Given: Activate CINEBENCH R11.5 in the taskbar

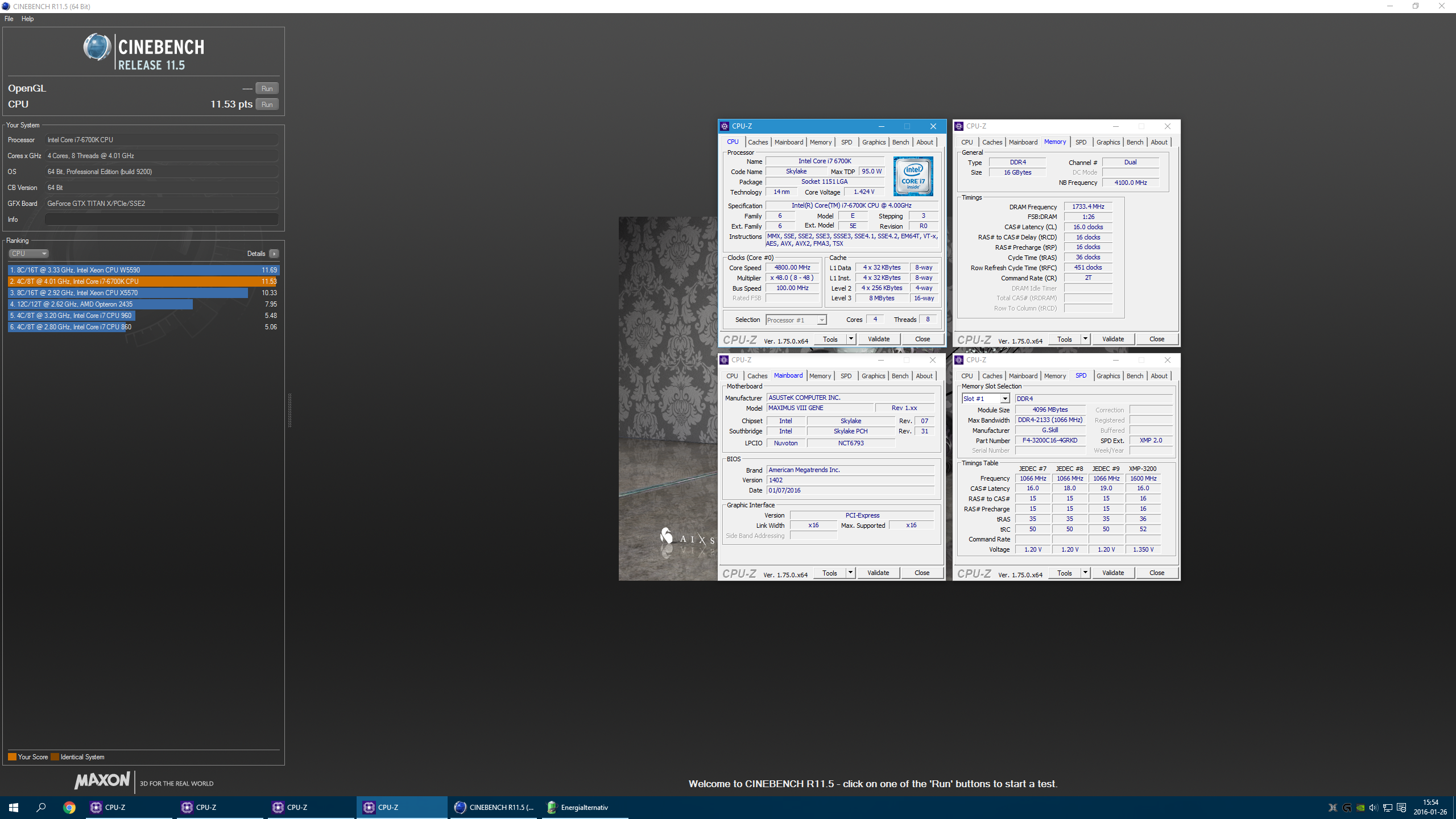Looking at the screenshot, I should click(x=494, y=807).
